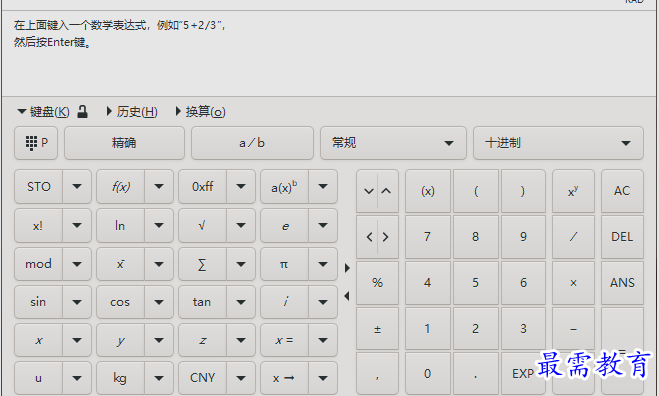This screenshot has height=396, width=659.
Task: Click the ± sign toggle button
Action: [377, 329]
